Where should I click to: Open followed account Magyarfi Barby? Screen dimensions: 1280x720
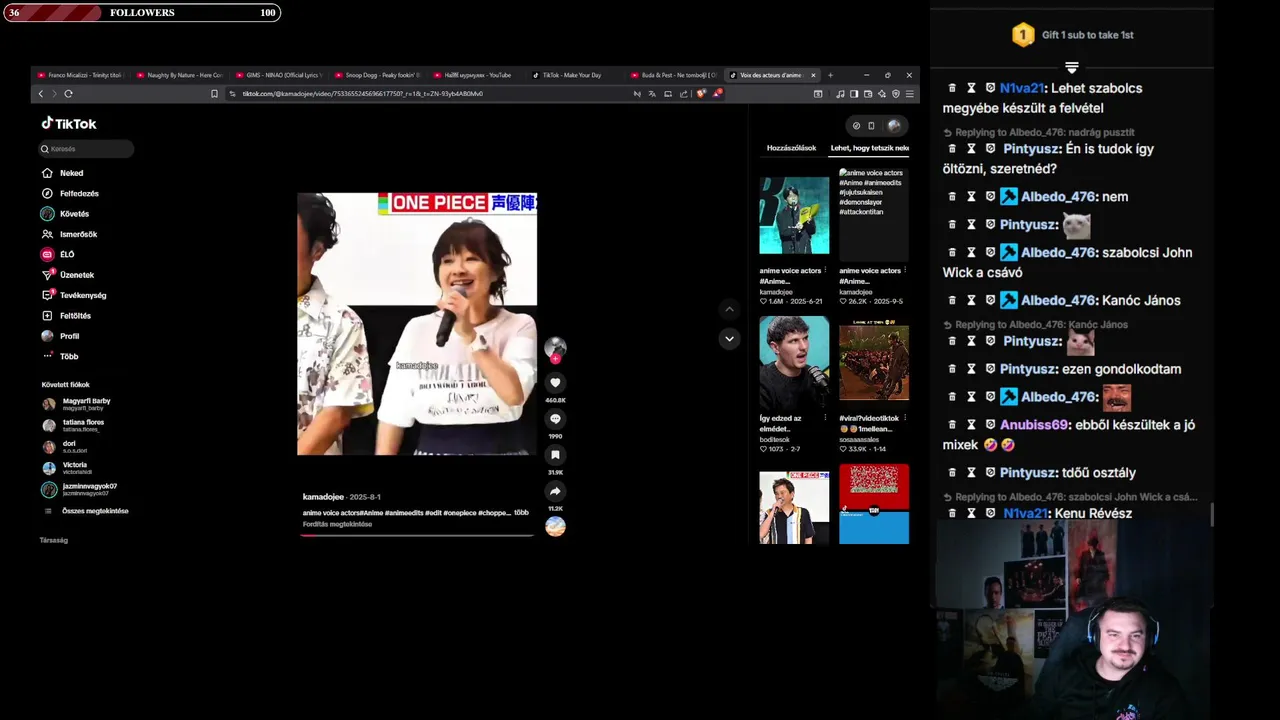click(77, 404)
